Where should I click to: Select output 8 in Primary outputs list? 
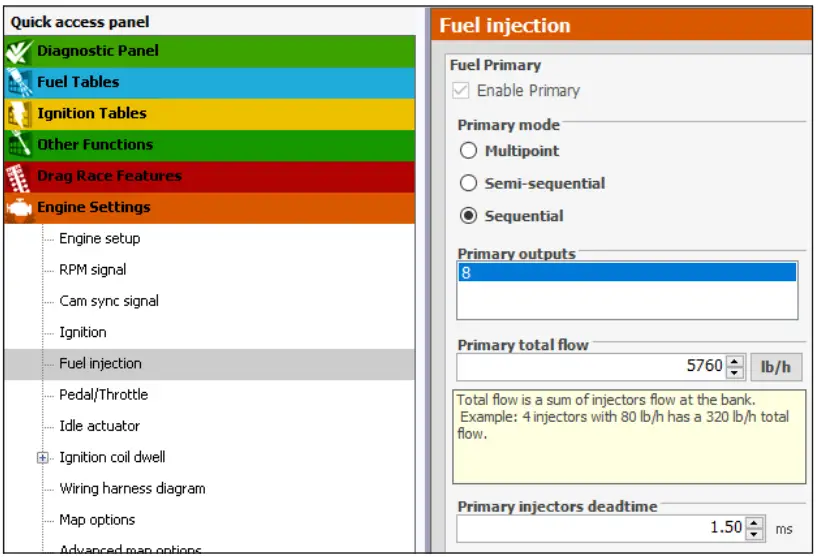point(626,273)
